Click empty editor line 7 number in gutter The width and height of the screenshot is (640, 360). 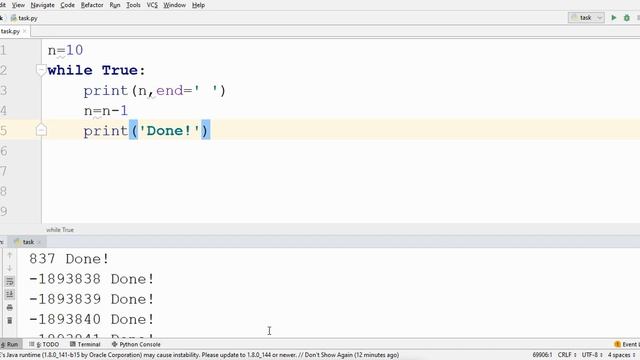point(4,171)
